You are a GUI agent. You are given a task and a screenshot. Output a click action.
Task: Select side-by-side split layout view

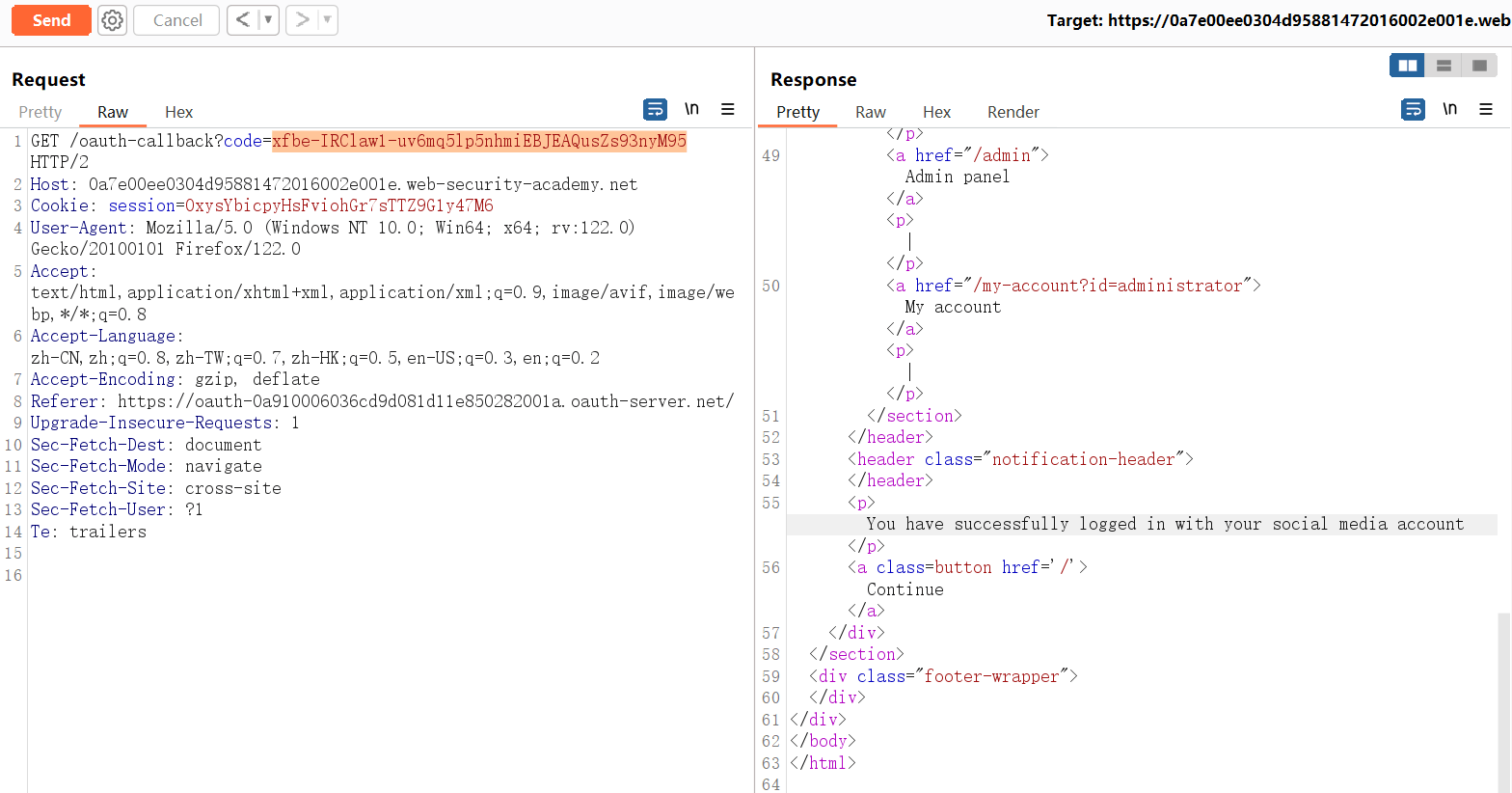(x=1407, y=66)
